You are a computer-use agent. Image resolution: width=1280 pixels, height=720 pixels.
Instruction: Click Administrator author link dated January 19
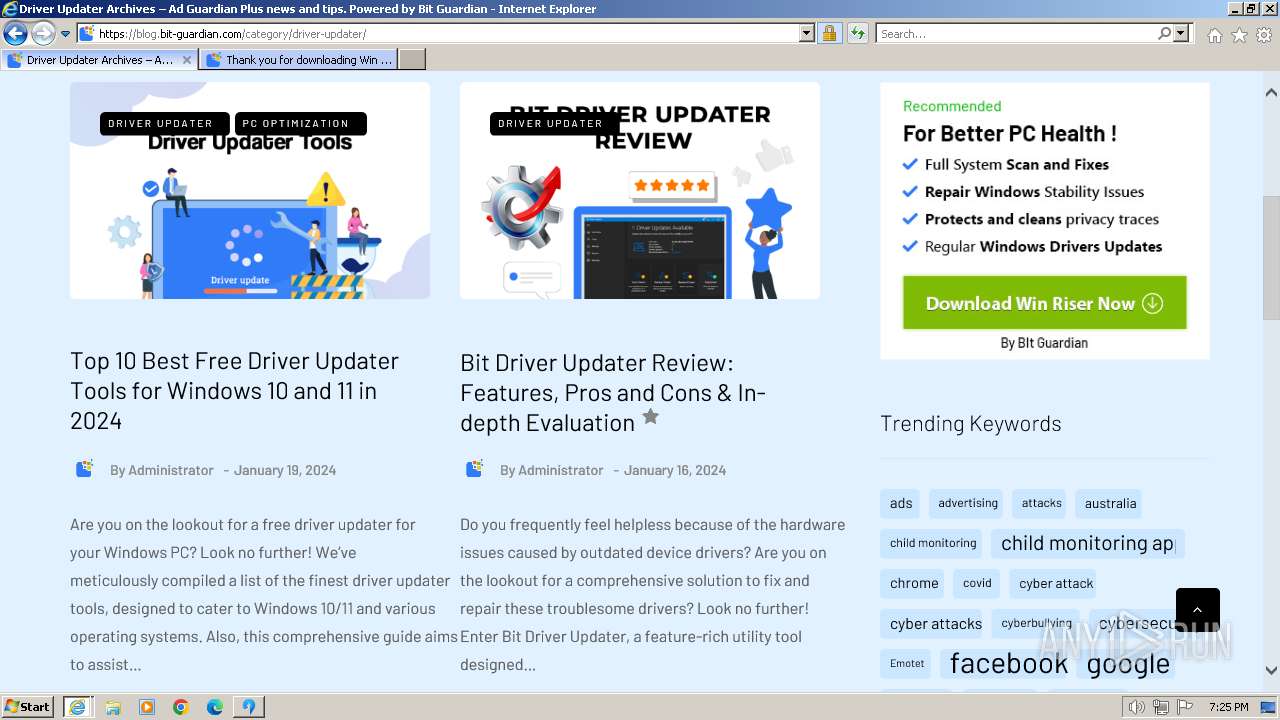[x=171, y=470]
